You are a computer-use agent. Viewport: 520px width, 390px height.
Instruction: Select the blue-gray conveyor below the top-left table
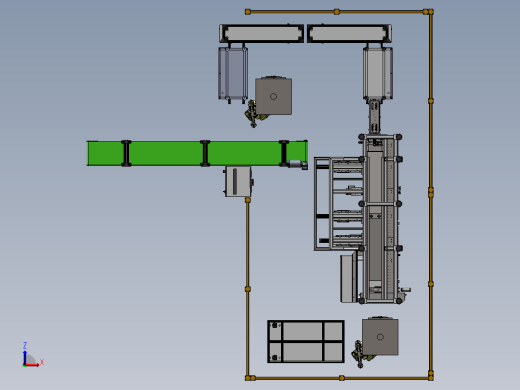pos(233,74)
